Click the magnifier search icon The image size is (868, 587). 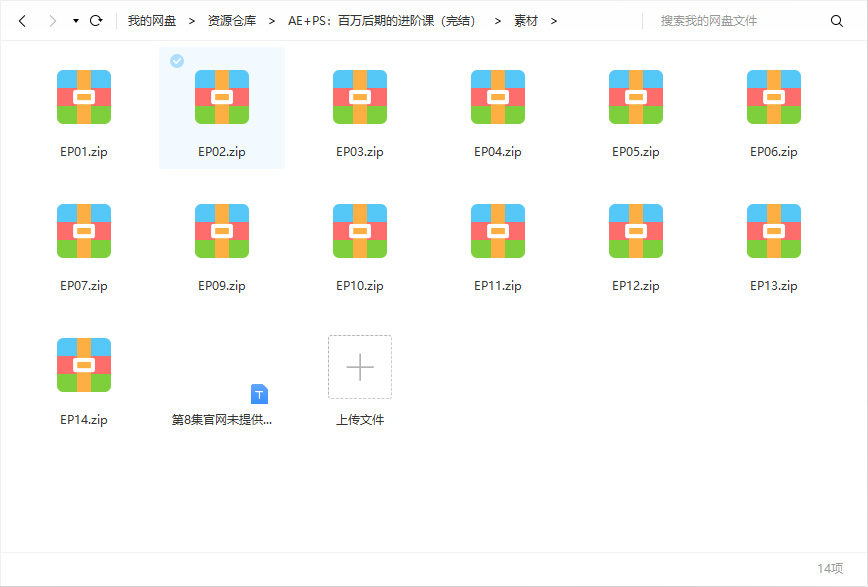coord(836,21)
